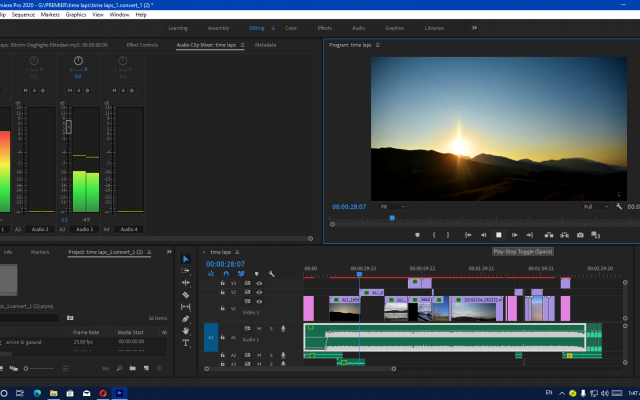The width and height of the screenshot is (640, 400).
Task: Step back one frame
Action: [484, 235]
